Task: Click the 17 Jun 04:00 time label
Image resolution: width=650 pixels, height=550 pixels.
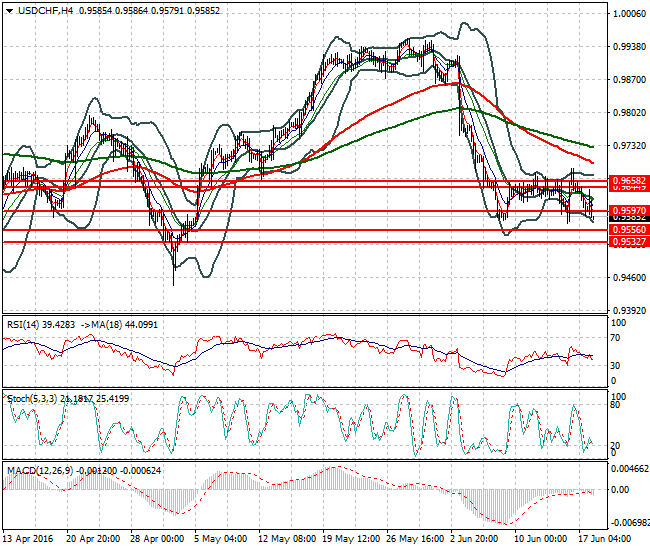Action: [x=604, y=539]
